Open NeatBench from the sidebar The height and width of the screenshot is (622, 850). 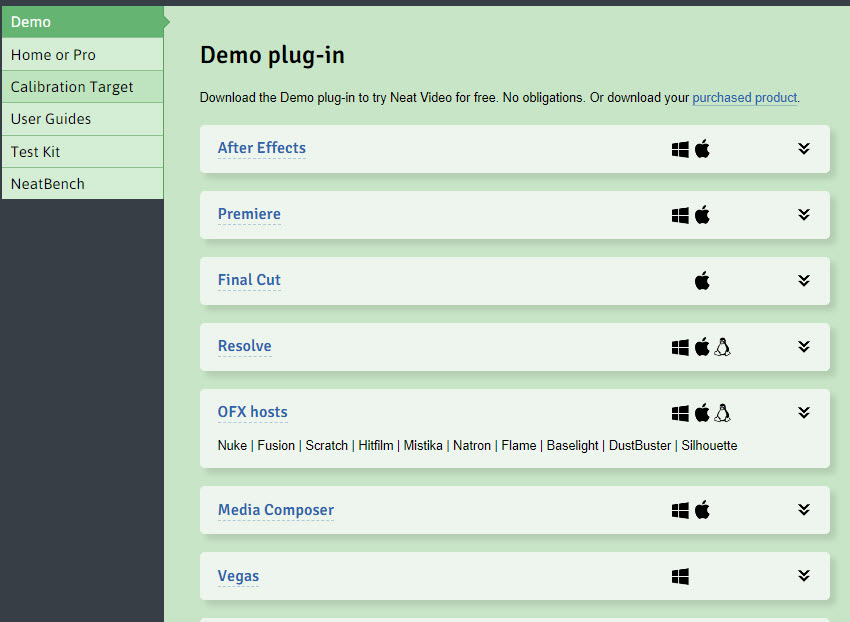tap(82, 183)
